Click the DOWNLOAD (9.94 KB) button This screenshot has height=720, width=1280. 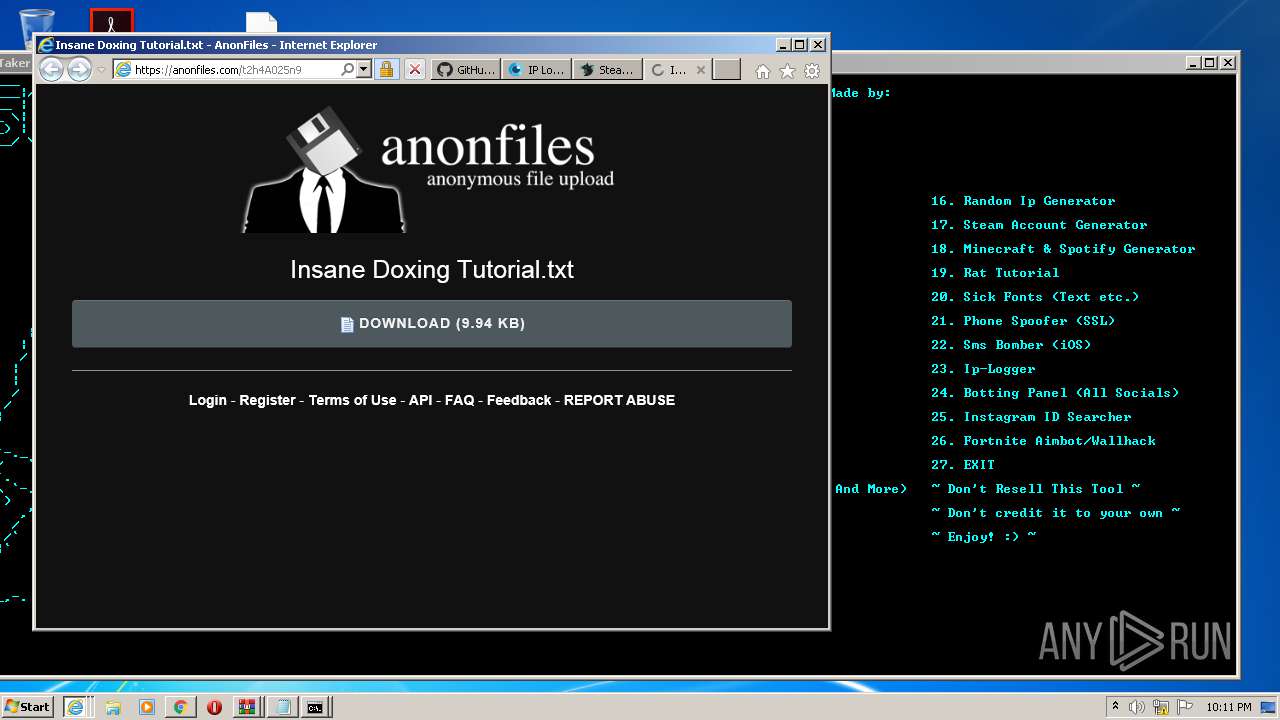(x=432, y=324)
